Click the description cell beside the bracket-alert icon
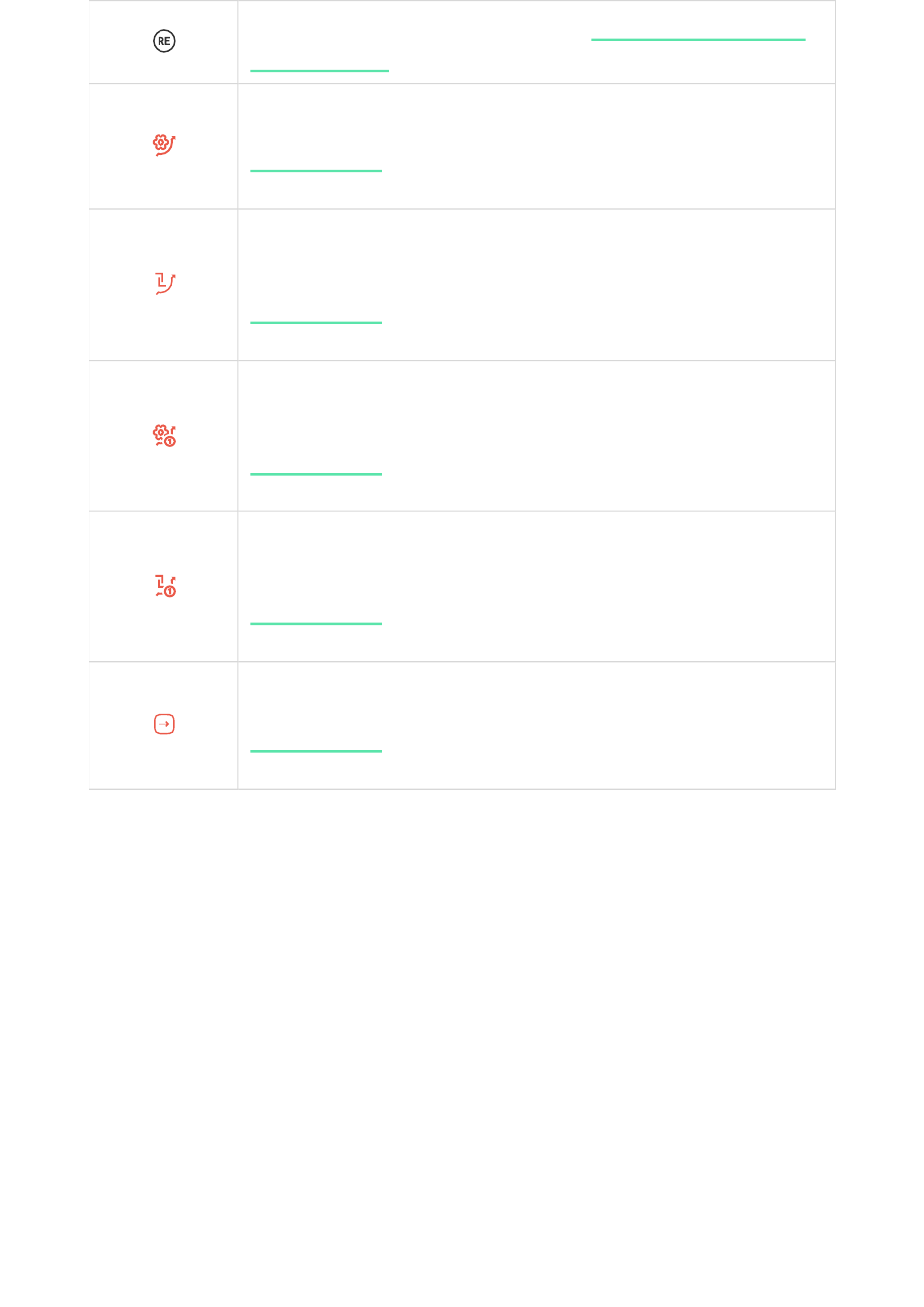 [x=537, y=586]
